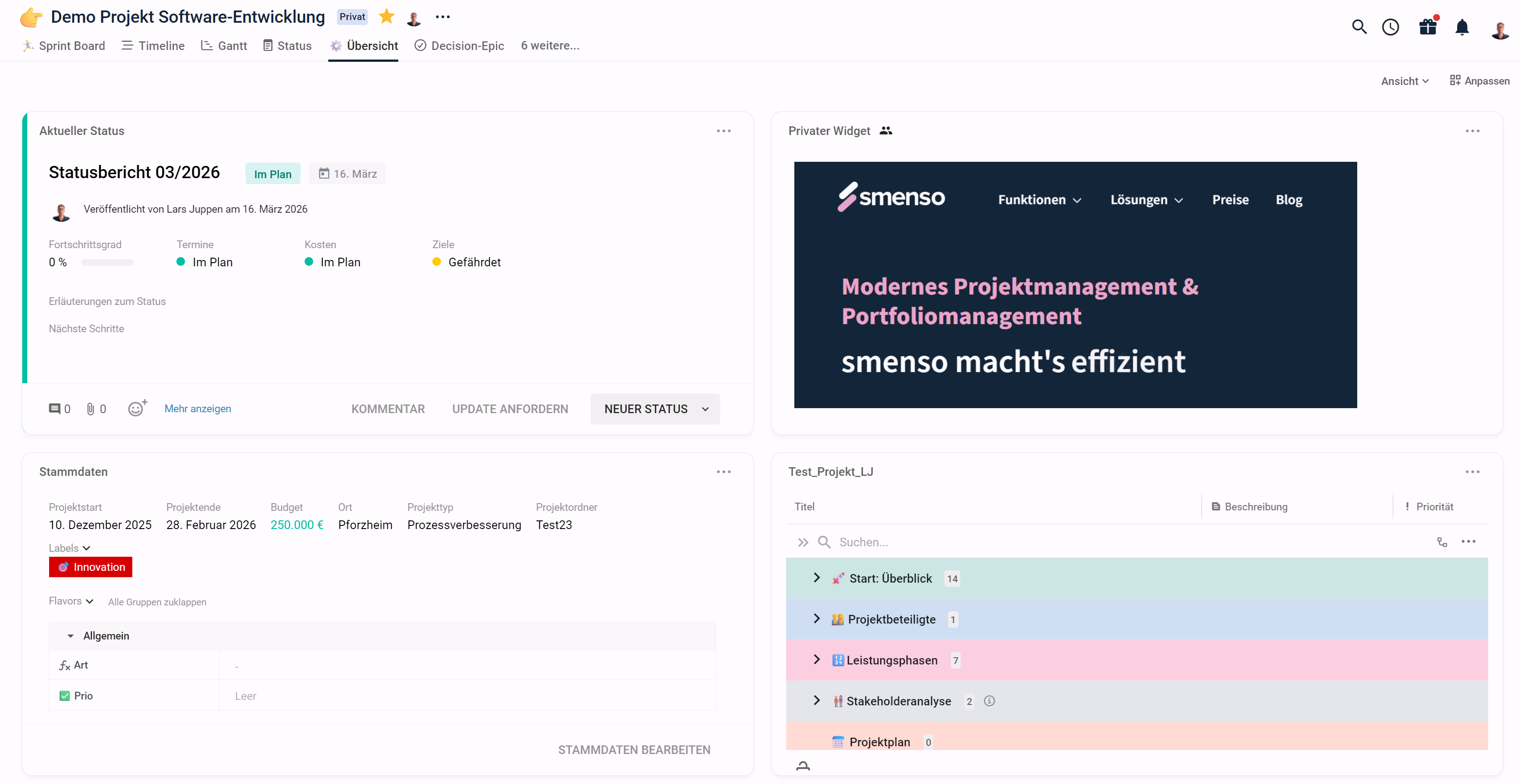
Task: Click STAMMDATEN BEARBEITEN
Action: point(634,750)
